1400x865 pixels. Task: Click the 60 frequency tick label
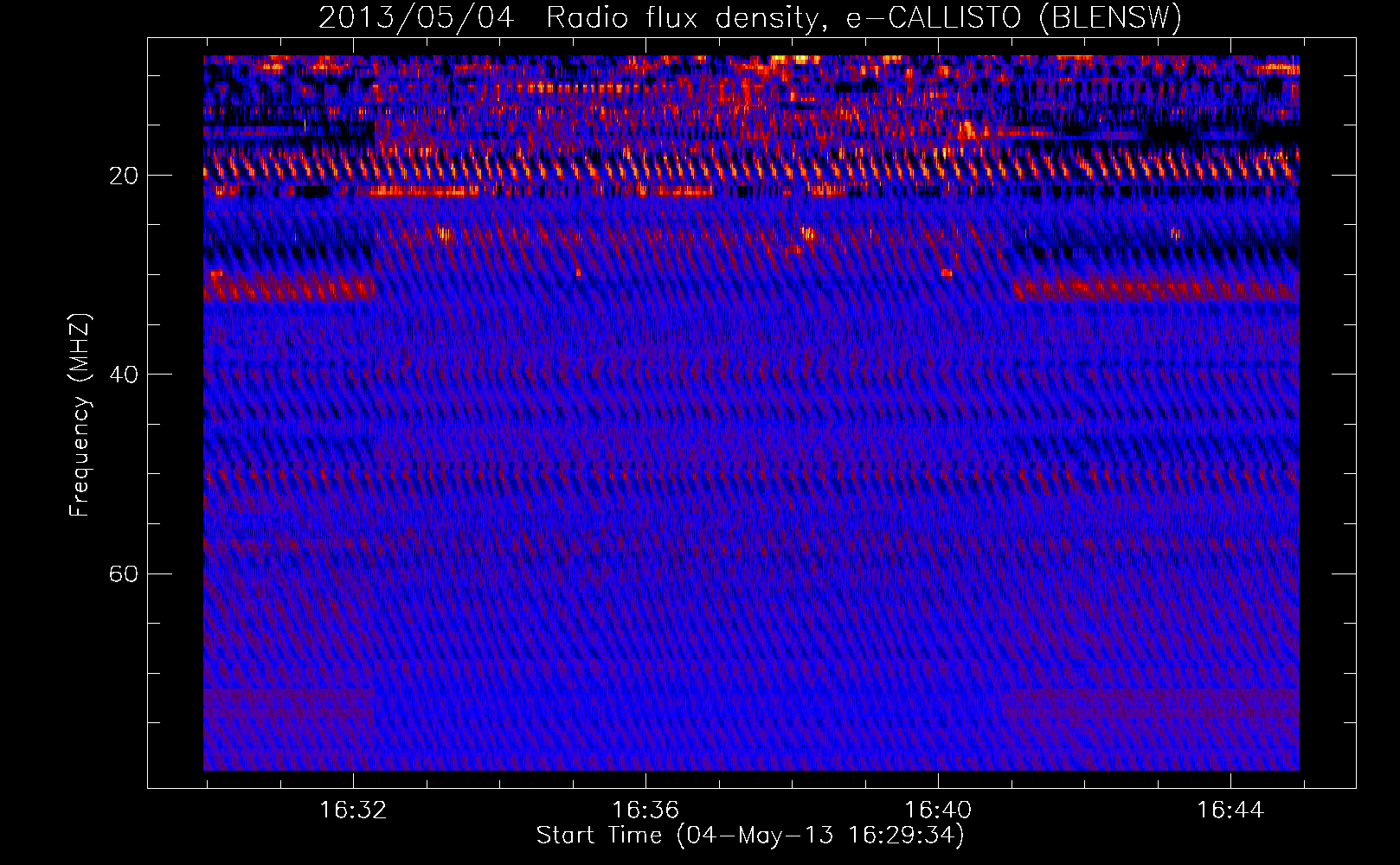pos(124,573)
